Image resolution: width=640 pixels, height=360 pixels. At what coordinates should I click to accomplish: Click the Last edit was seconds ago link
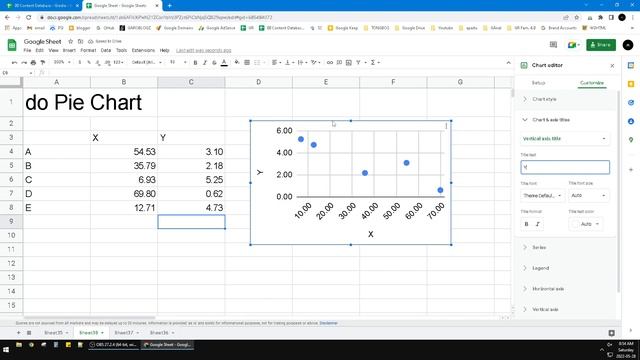[203, 51]
